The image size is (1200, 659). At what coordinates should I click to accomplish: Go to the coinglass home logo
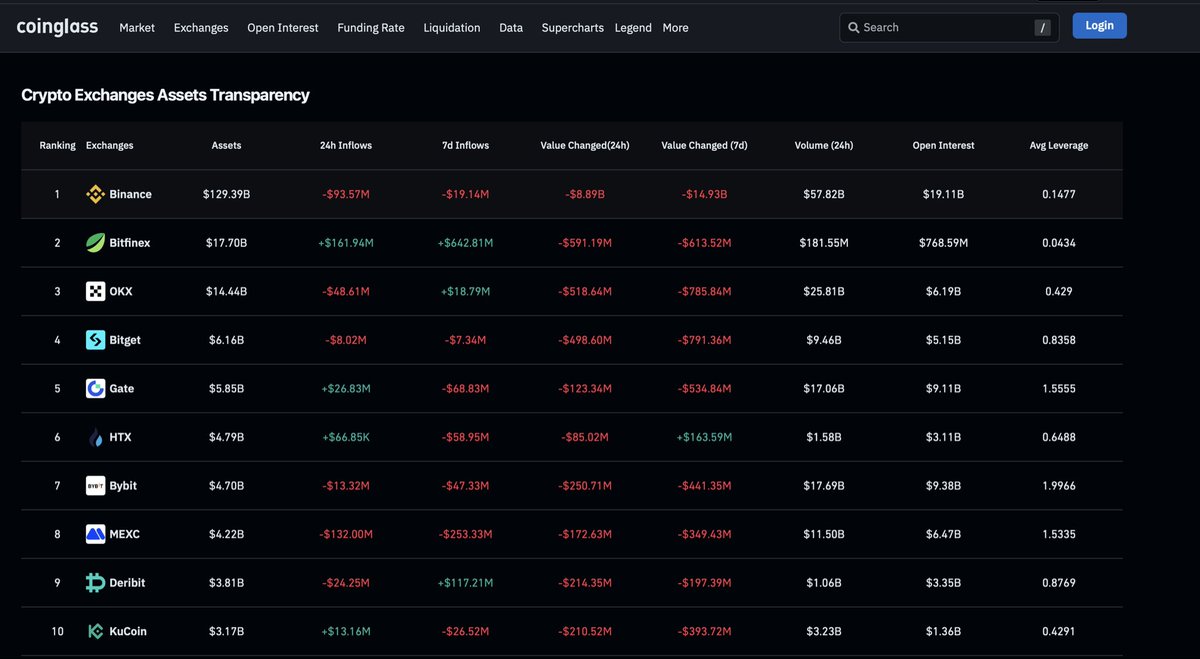[57, 27]
